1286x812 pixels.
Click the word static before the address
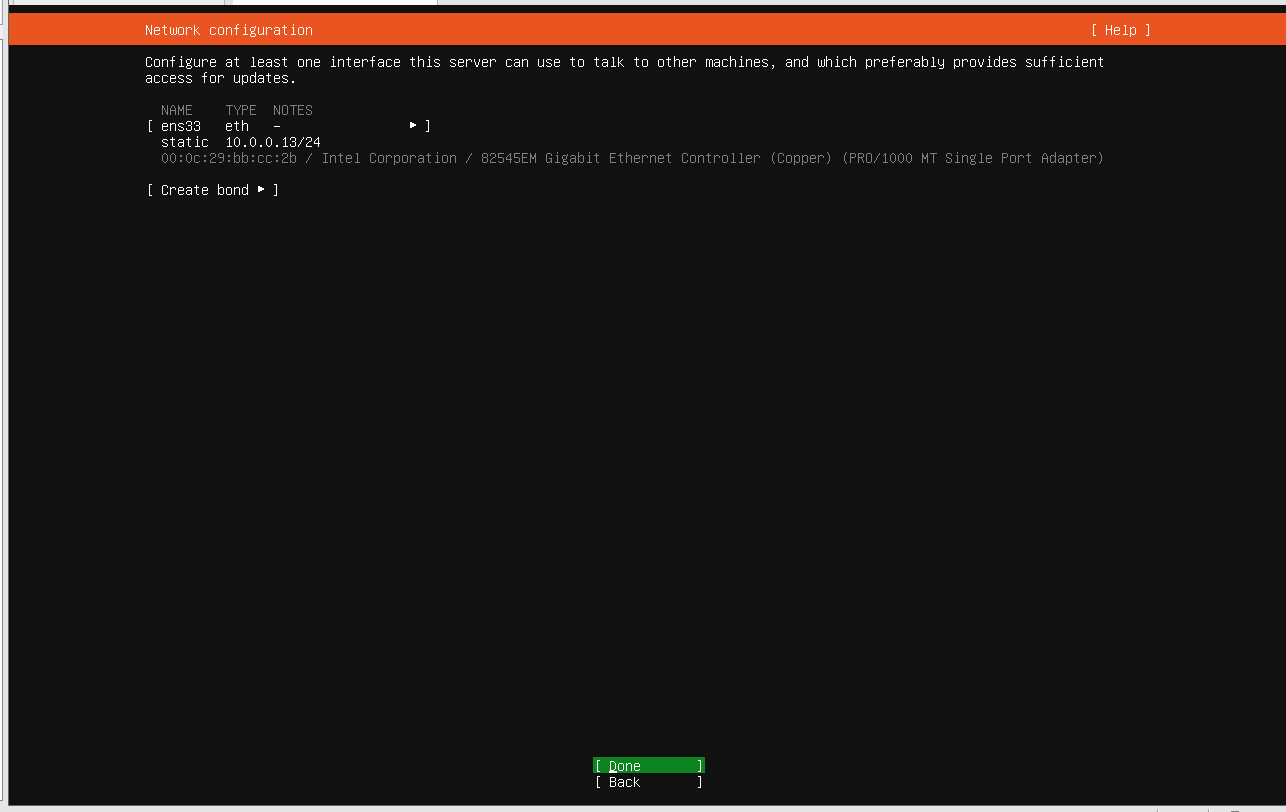coord(185,142)
